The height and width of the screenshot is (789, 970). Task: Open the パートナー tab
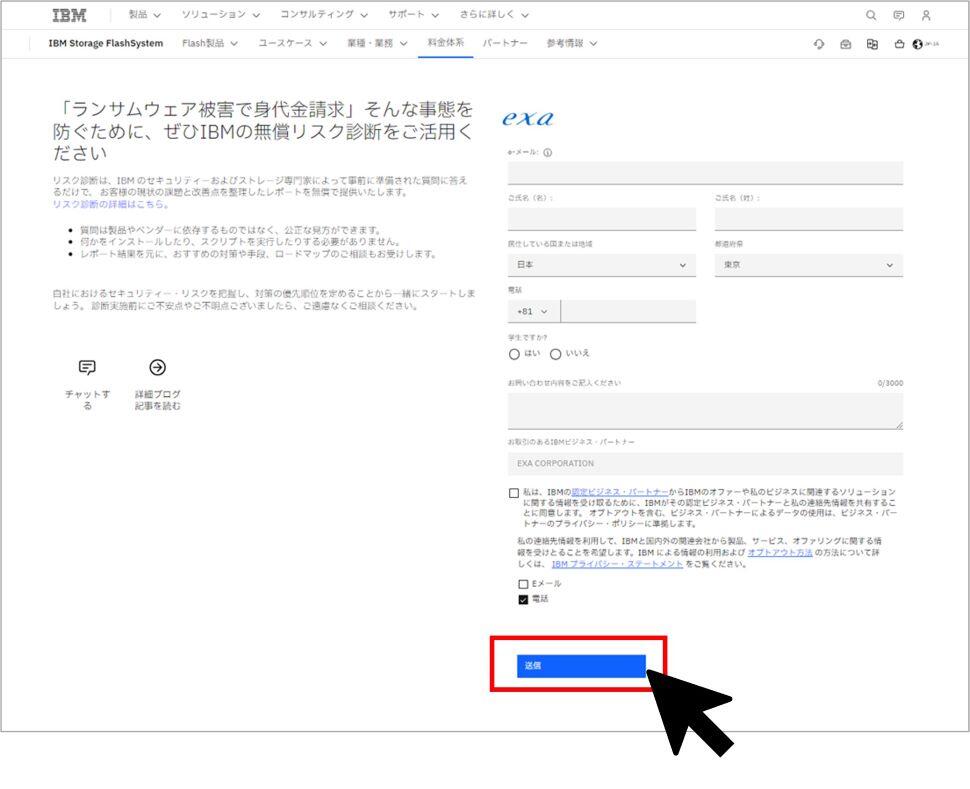[505, 43]
